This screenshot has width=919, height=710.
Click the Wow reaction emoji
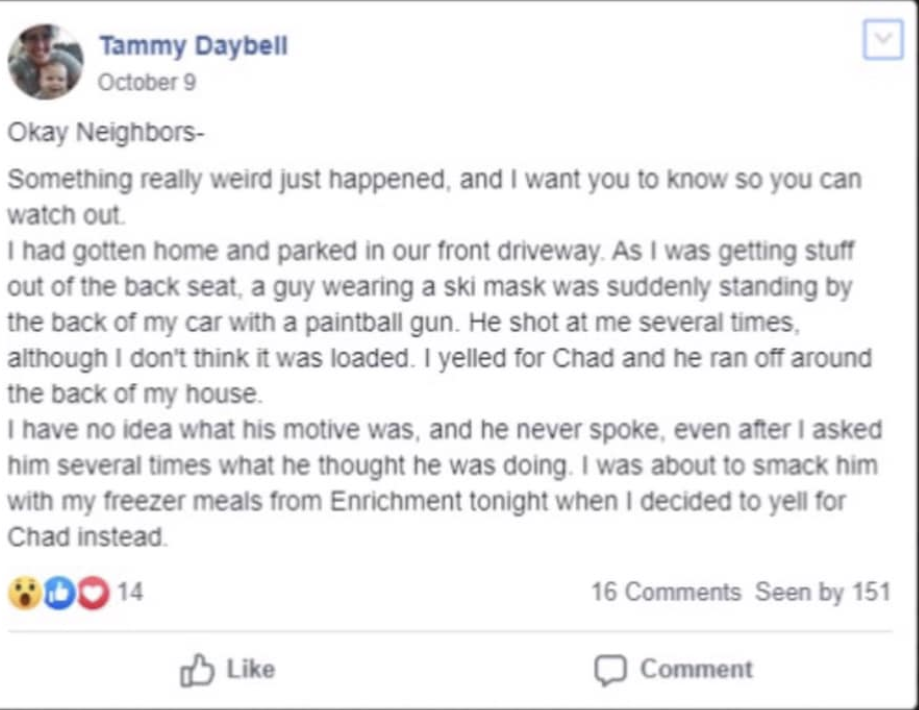tap(25, 593)
